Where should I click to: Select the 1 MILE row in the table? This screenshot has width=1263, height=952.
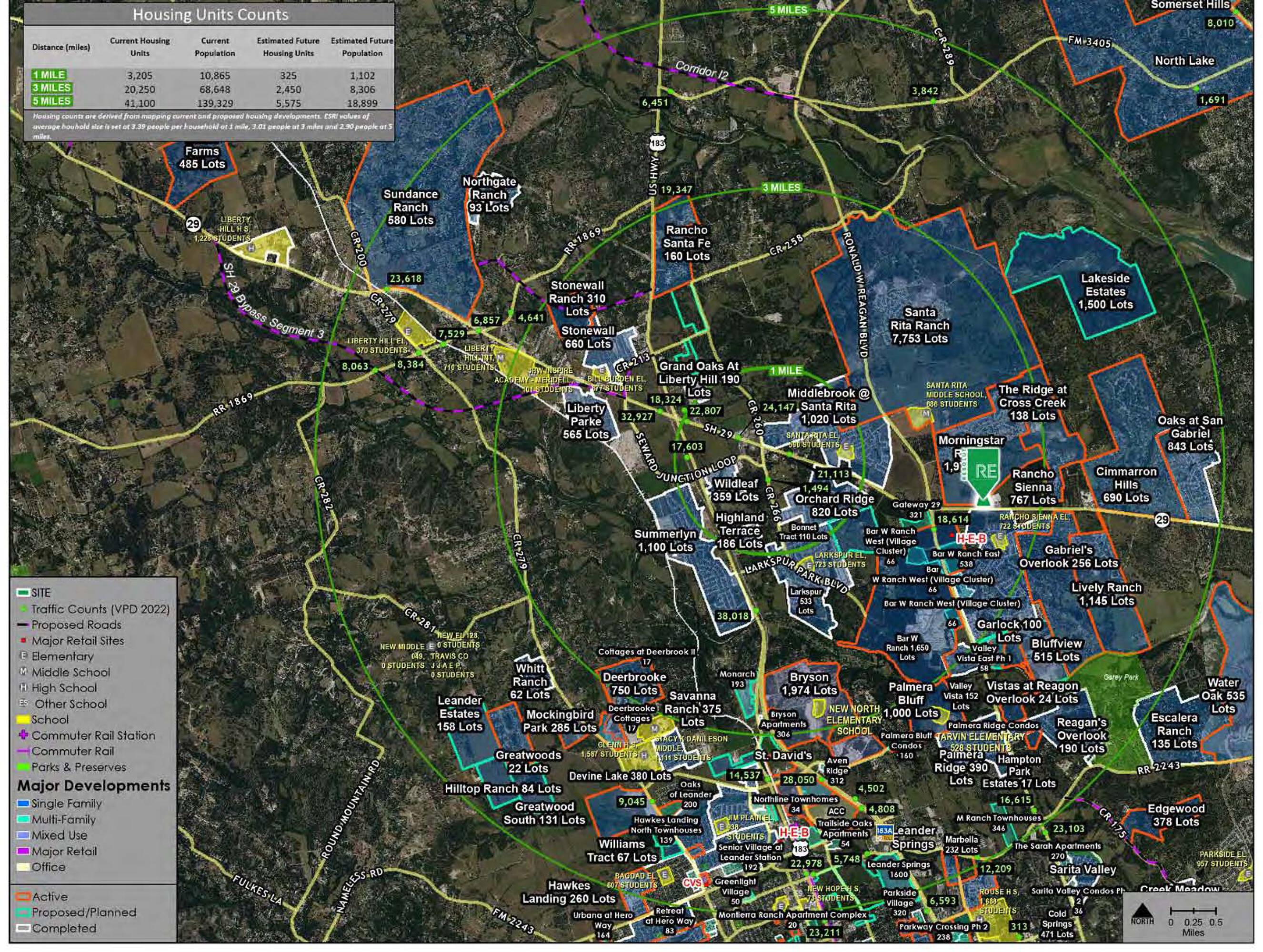[x=50, y=75]
